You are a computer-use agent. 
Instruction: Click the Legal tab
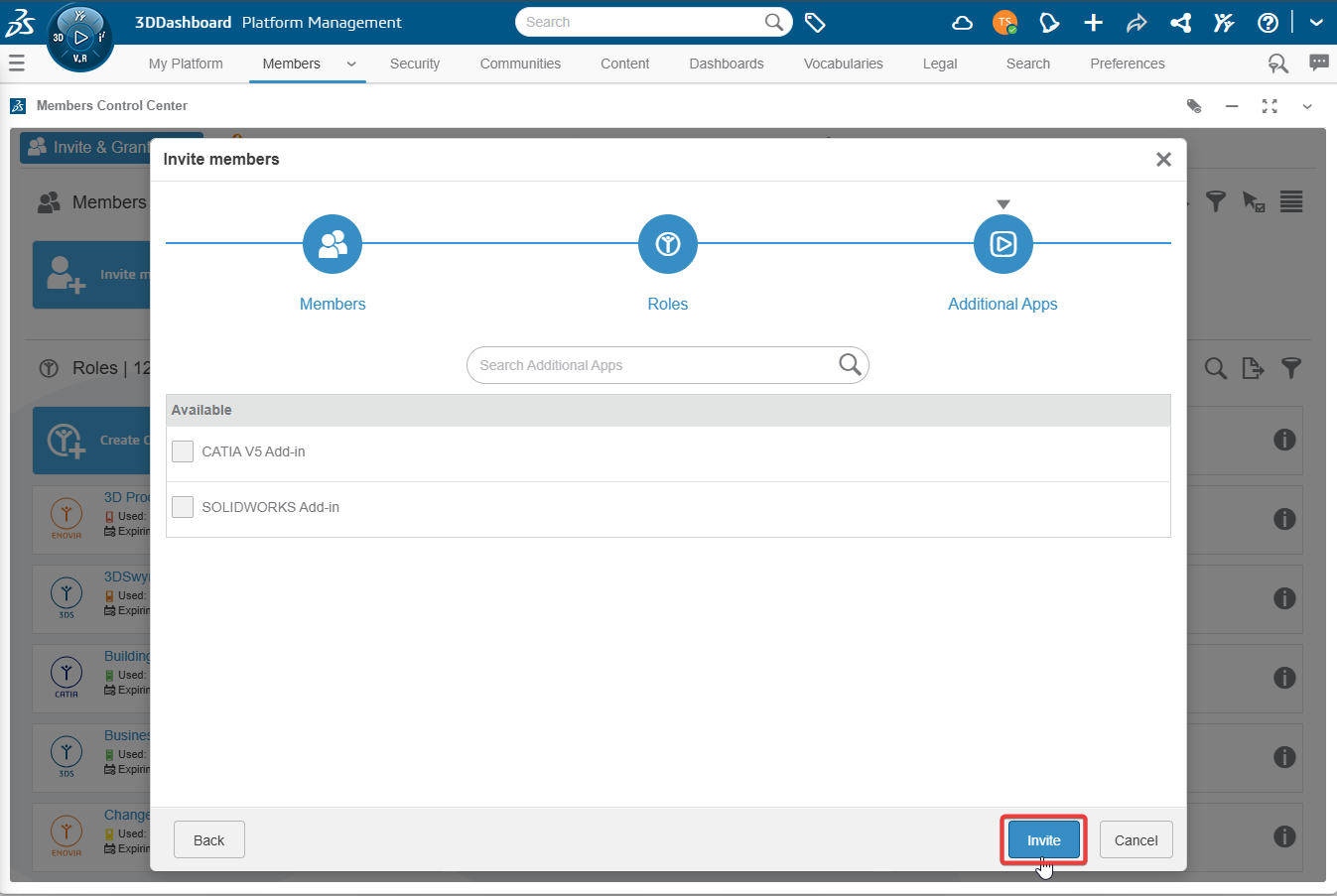(x=940, y=64)
